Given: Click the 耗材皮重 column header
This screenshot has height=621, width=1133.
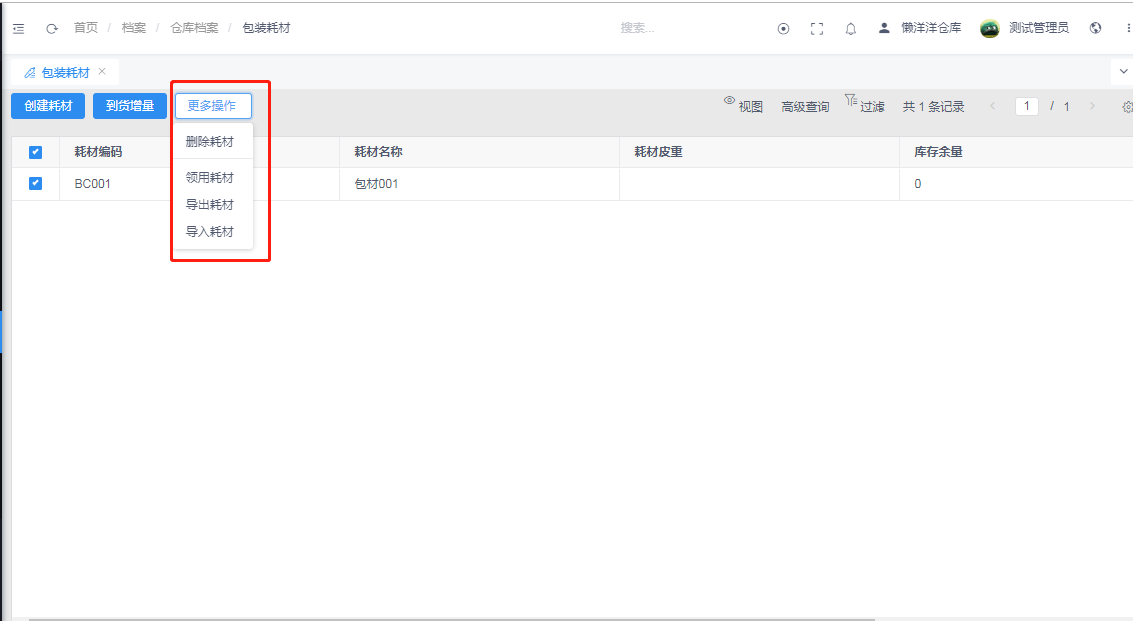Looking at the screenshot, I should coord(658,152).
